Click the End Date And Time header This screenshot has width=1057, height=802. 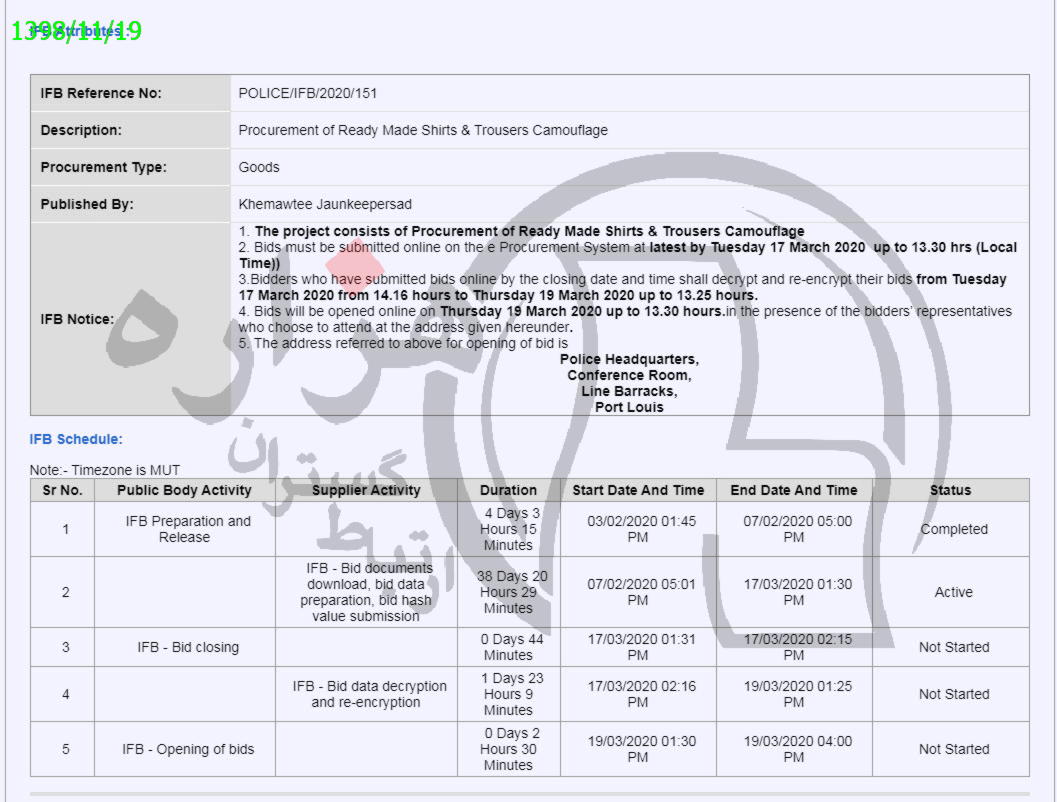pos(793,490)
